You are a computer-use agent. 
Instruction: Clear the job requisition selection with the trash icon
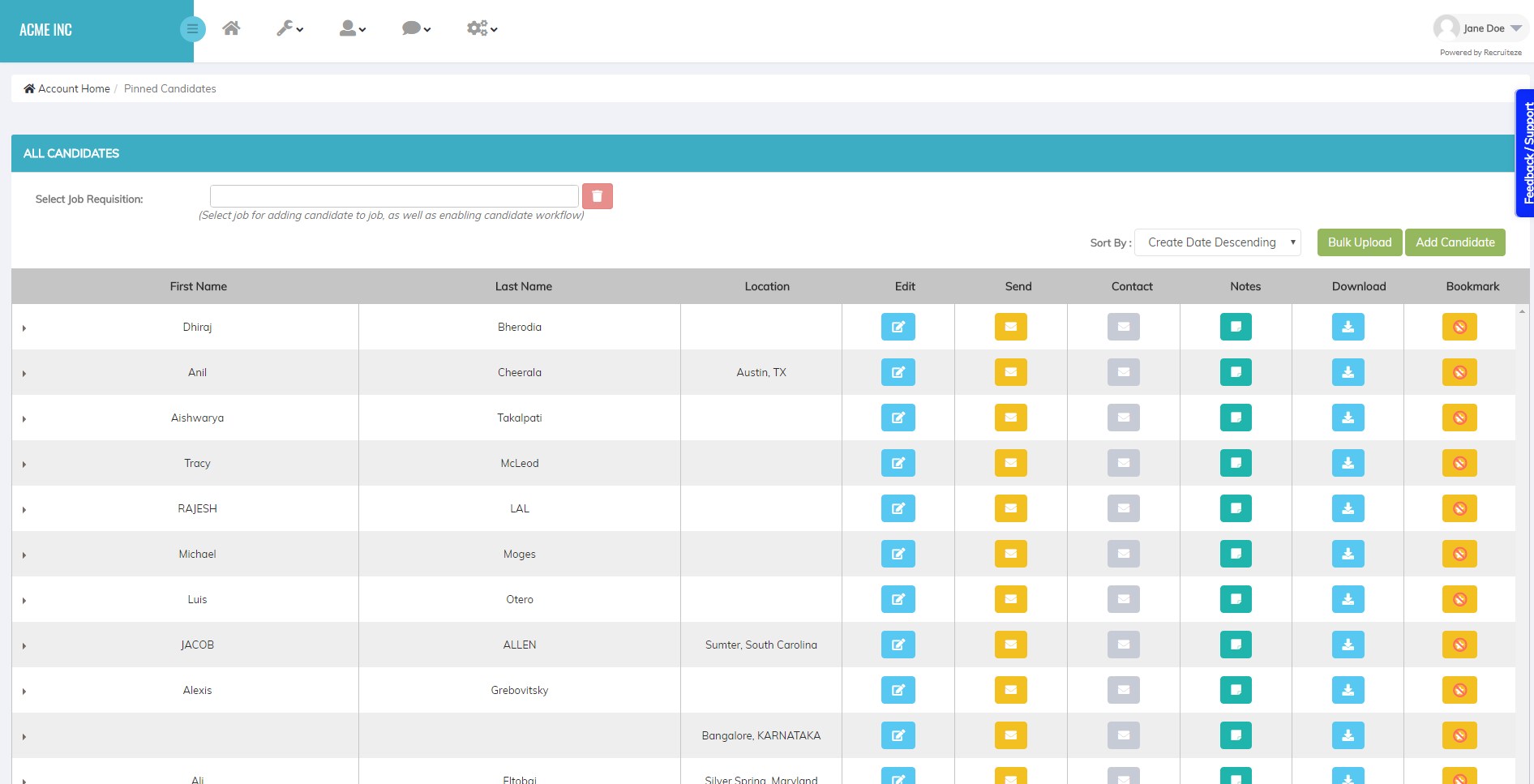click(x=598, y=195)
